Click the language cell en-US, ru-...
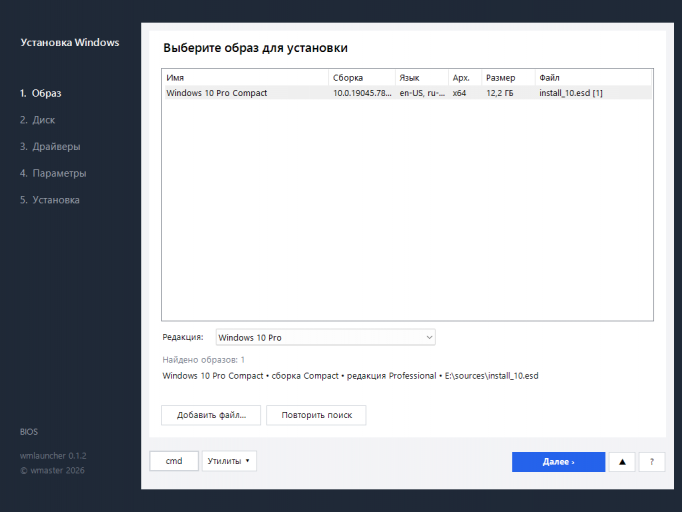 click(x=422, y=93)
